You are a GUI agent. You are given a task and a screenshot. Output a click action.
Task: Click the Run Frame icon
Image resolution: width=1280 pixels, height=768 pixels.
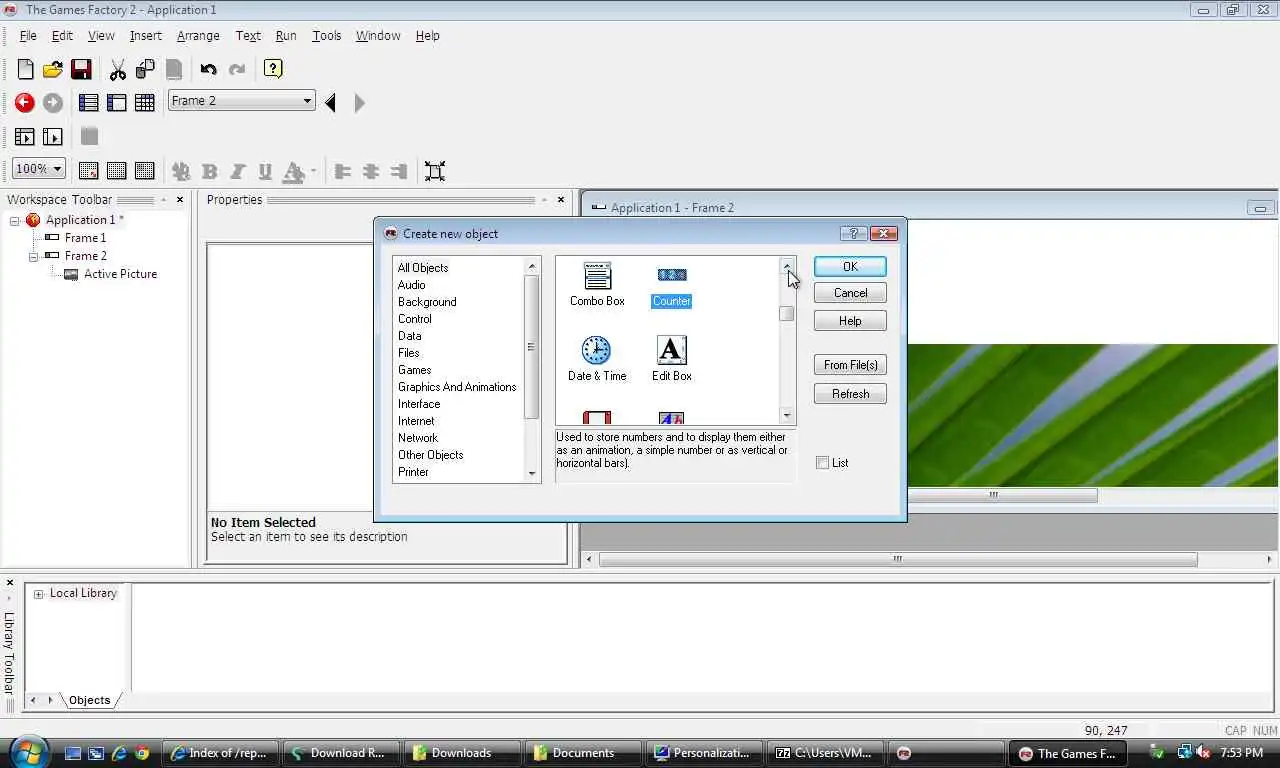pos(53,137)
